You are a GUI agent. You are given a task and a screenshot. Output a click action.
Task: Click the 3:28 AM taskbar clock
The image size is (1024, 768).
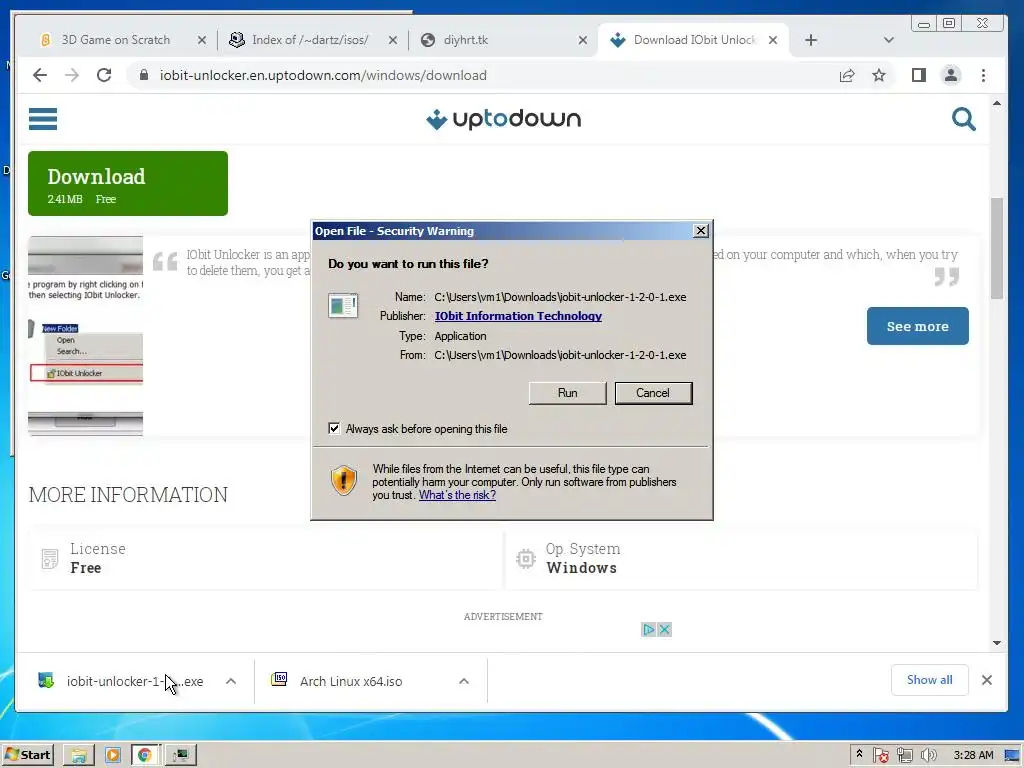coord(973,755)
